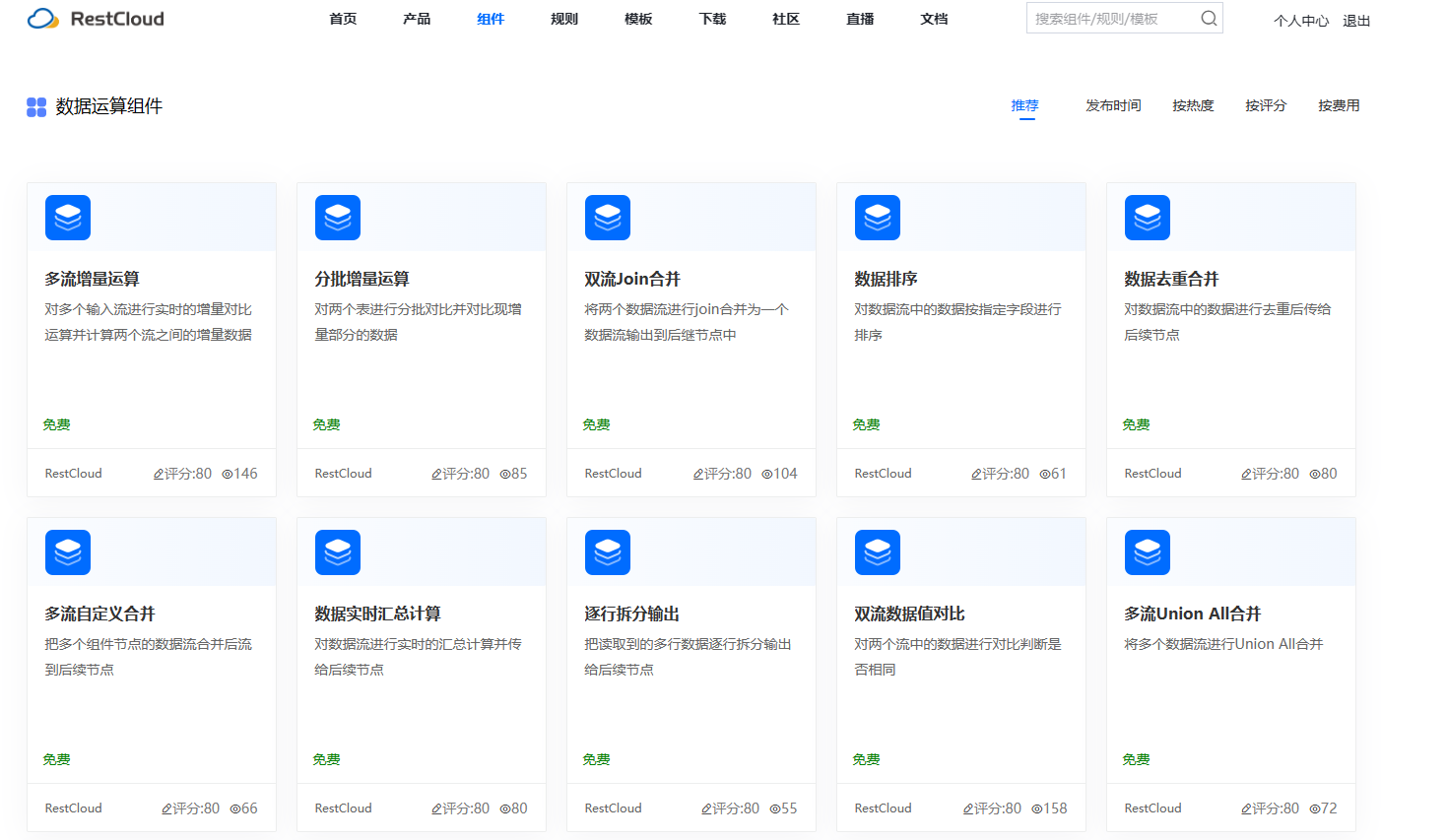
Task: Open the 多流自定义合并 card title
Action: tap(99, 614)
